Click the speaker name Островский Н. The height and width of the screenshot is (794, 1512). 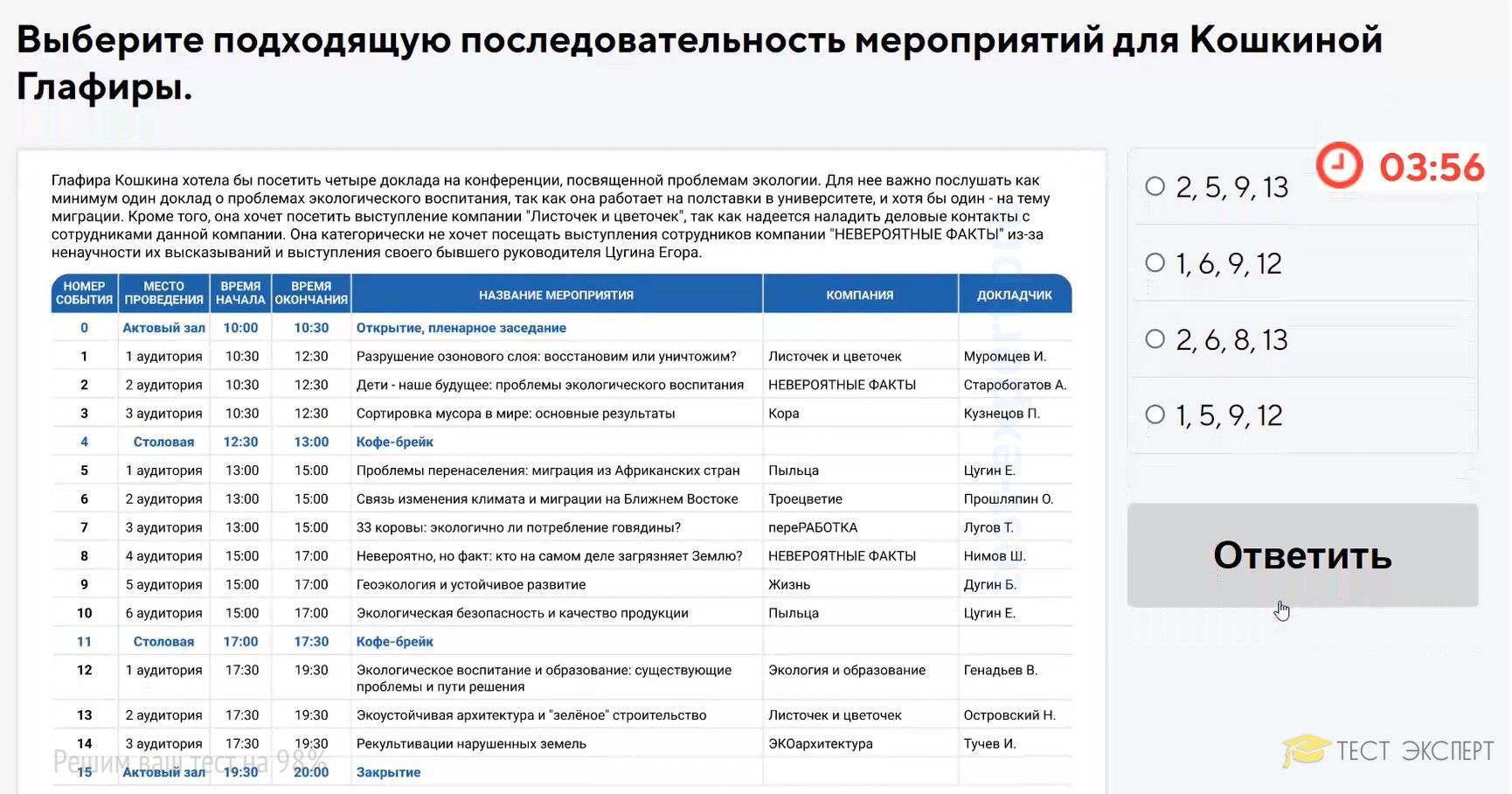(x=1009, y=715)
